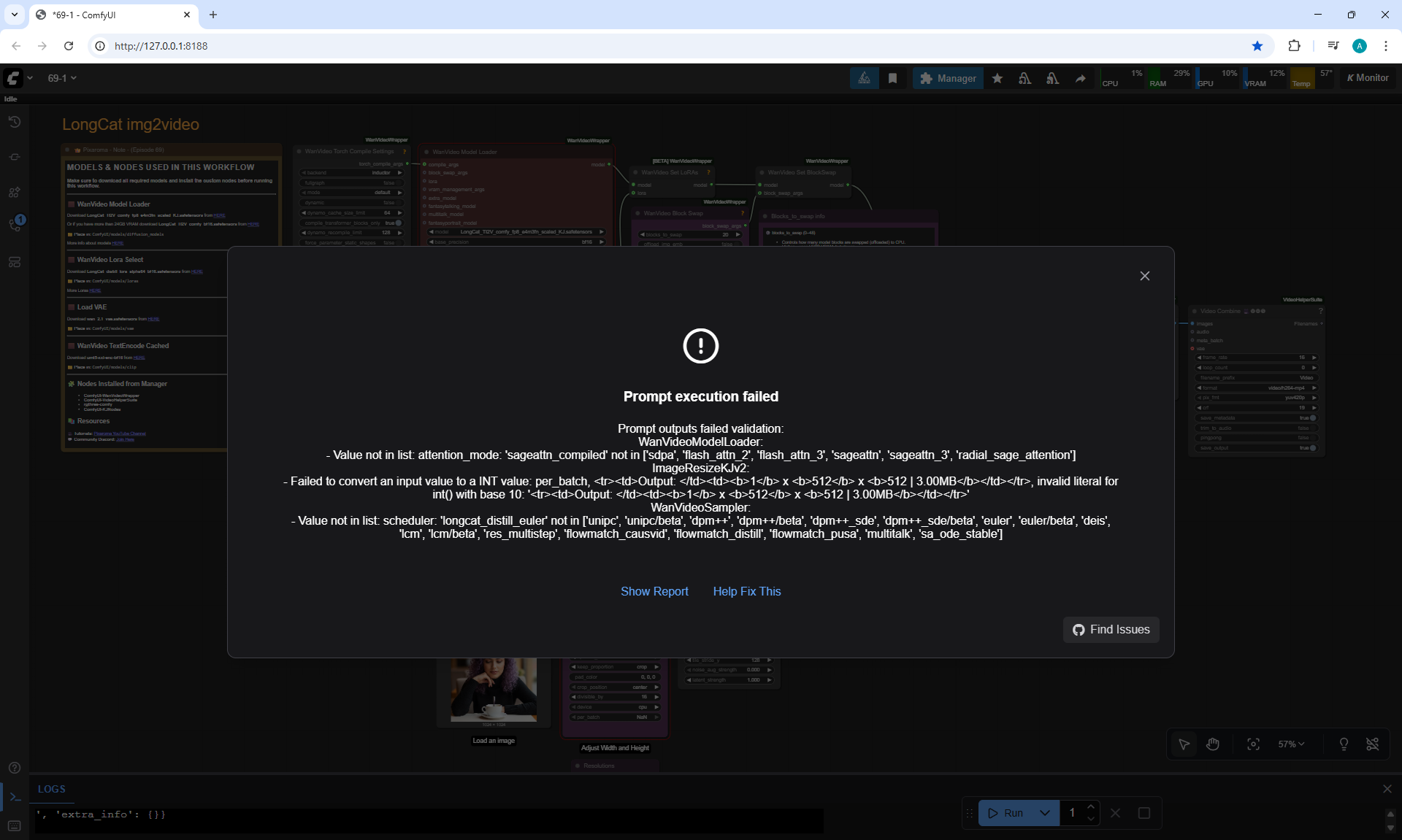This screenshot has height=840, width=1402.
Task: Open the ComfyUI Manager
Action: [x=948, y=78]
